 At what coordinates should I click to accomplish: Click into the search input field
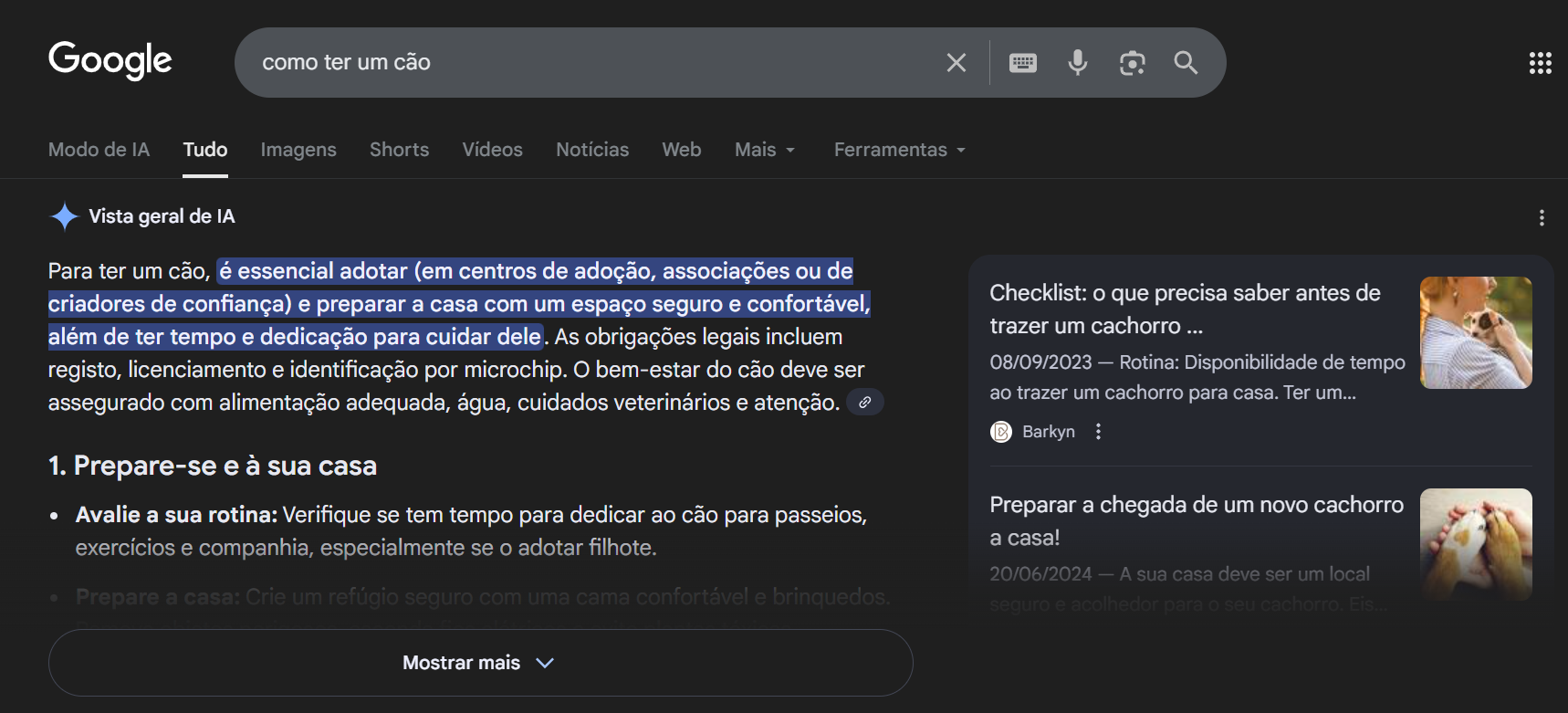coord(584,63)
